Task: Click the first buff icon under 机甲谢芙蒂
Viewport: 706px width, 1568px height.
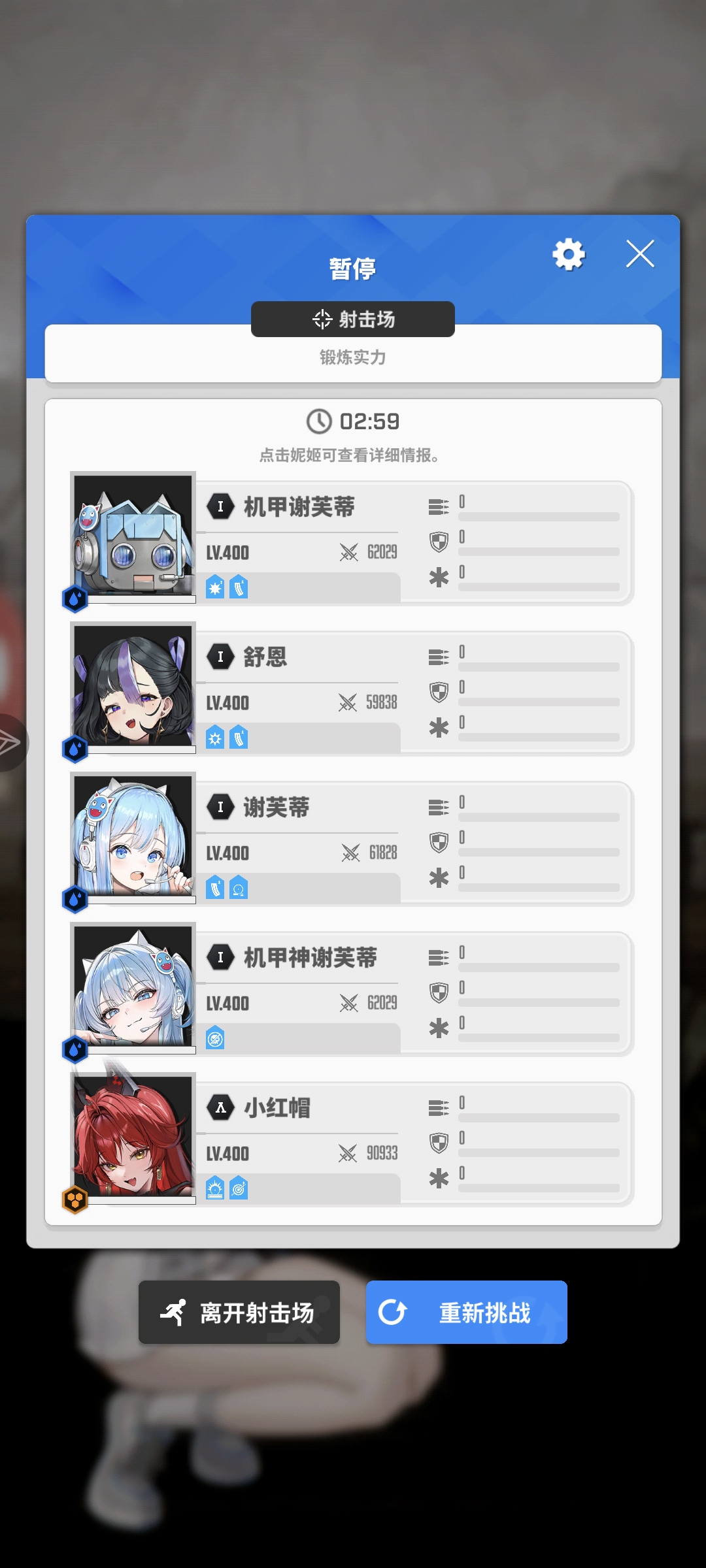Action: (x=215, y=587)
